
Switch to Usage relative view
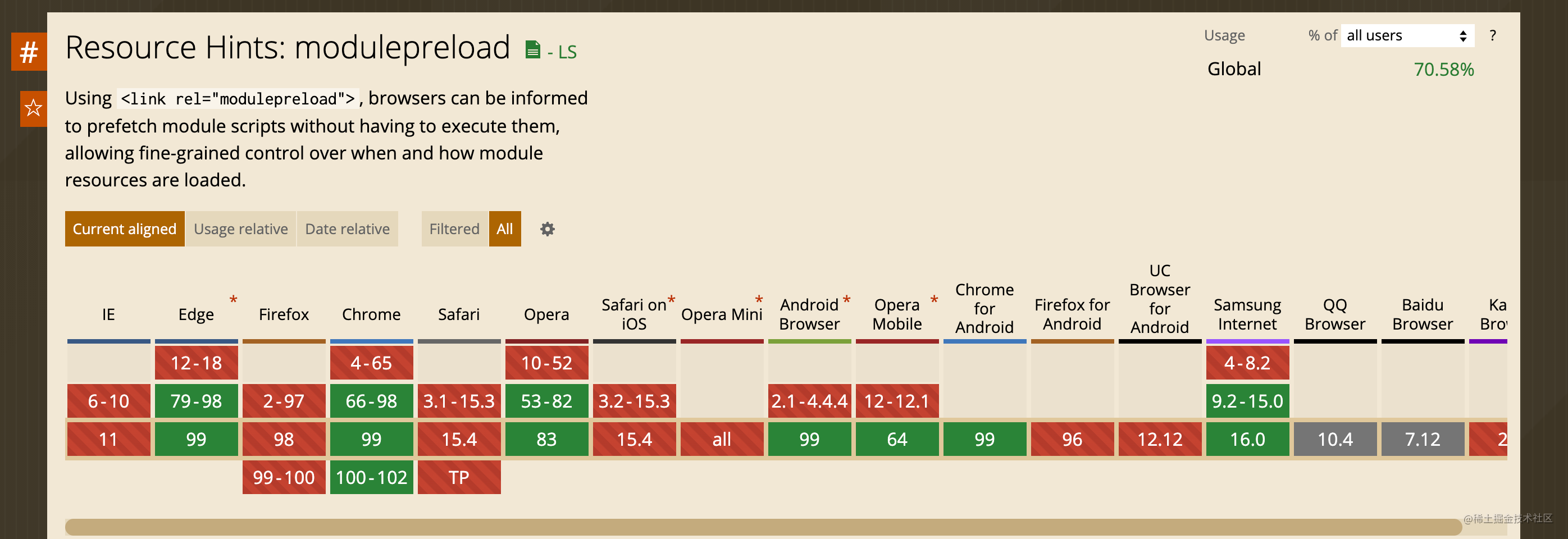[240, 229]
